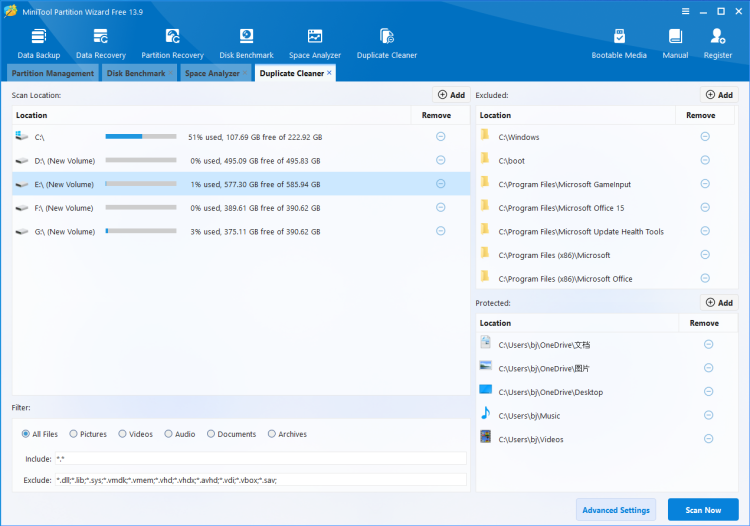Click the Duplicate Cleaner toolbar icon
Image resolution: width=750 pixels, height=526 pixels.
(x=386, y=44)
